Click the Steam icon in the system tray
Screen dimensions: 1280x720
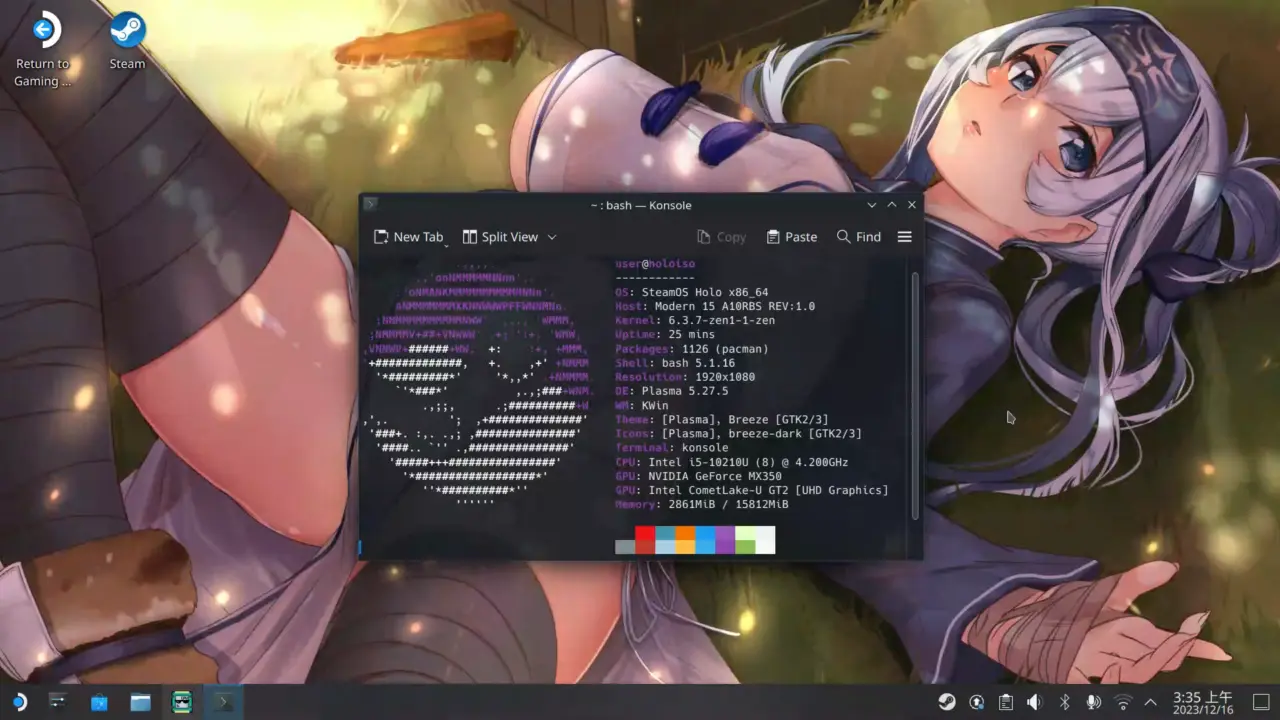[x=946, y=702]
